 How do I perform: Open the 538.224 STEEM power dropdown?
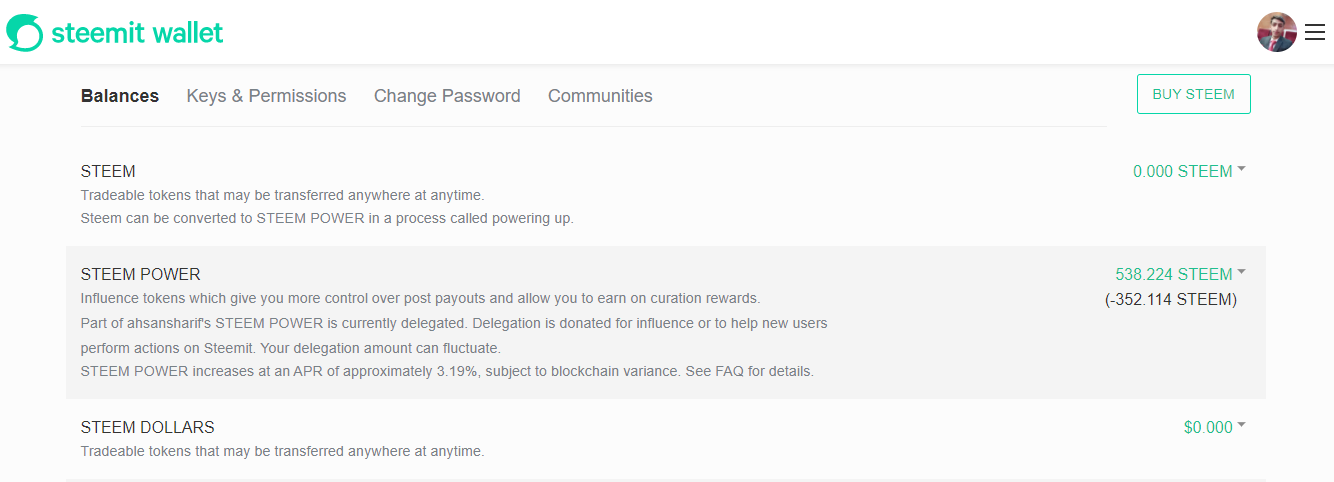pos(1180,274)
